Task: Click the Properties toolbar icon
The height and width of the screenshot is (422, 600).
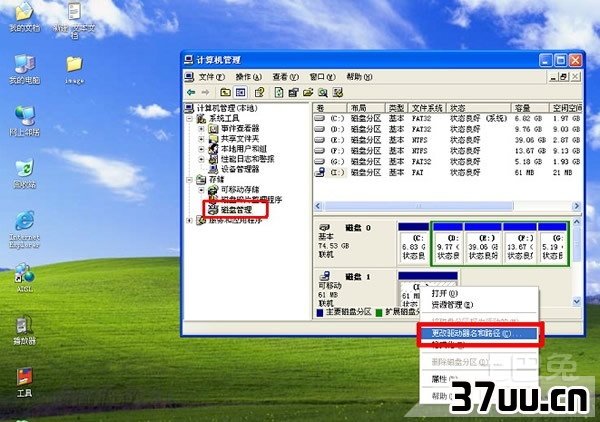Action: tap(293, 92)
